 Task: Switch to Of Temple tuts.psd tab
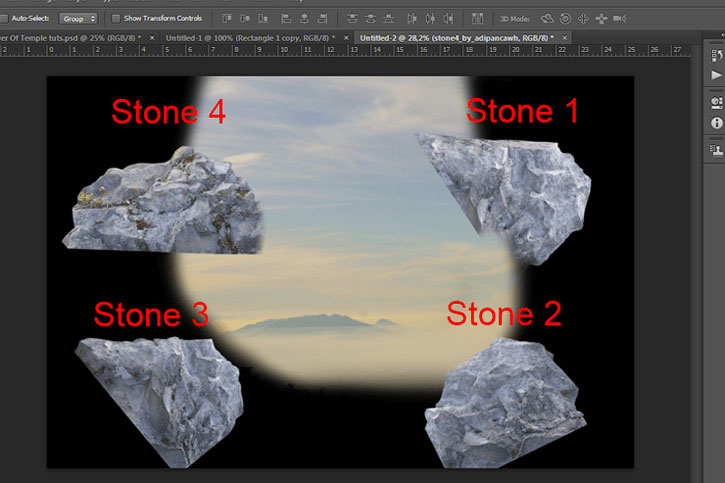click(x=71, y=38)
